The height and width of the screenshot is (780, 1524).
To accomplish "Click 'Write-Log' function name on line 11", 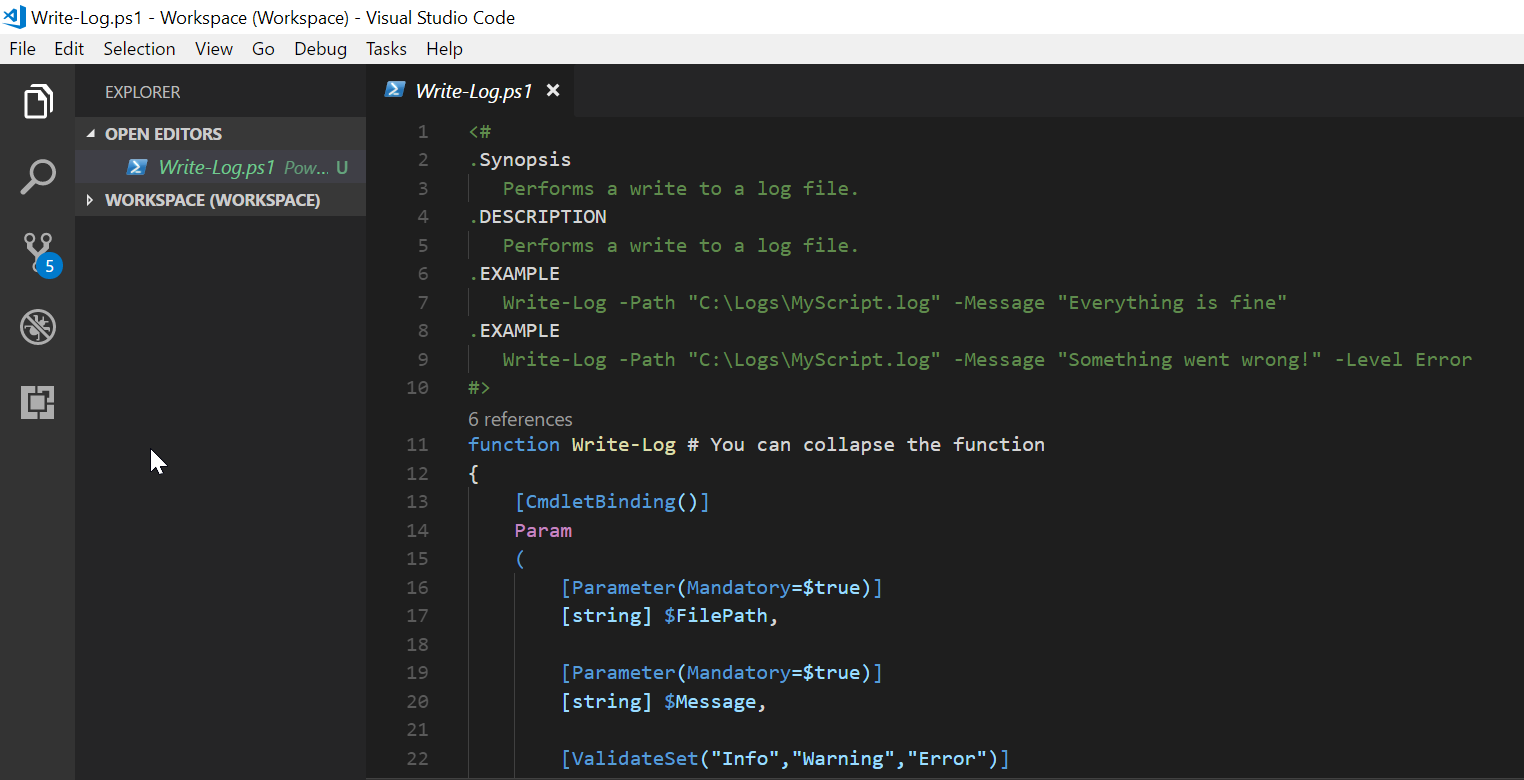I will pyautogui.click(x=624, y=445).
